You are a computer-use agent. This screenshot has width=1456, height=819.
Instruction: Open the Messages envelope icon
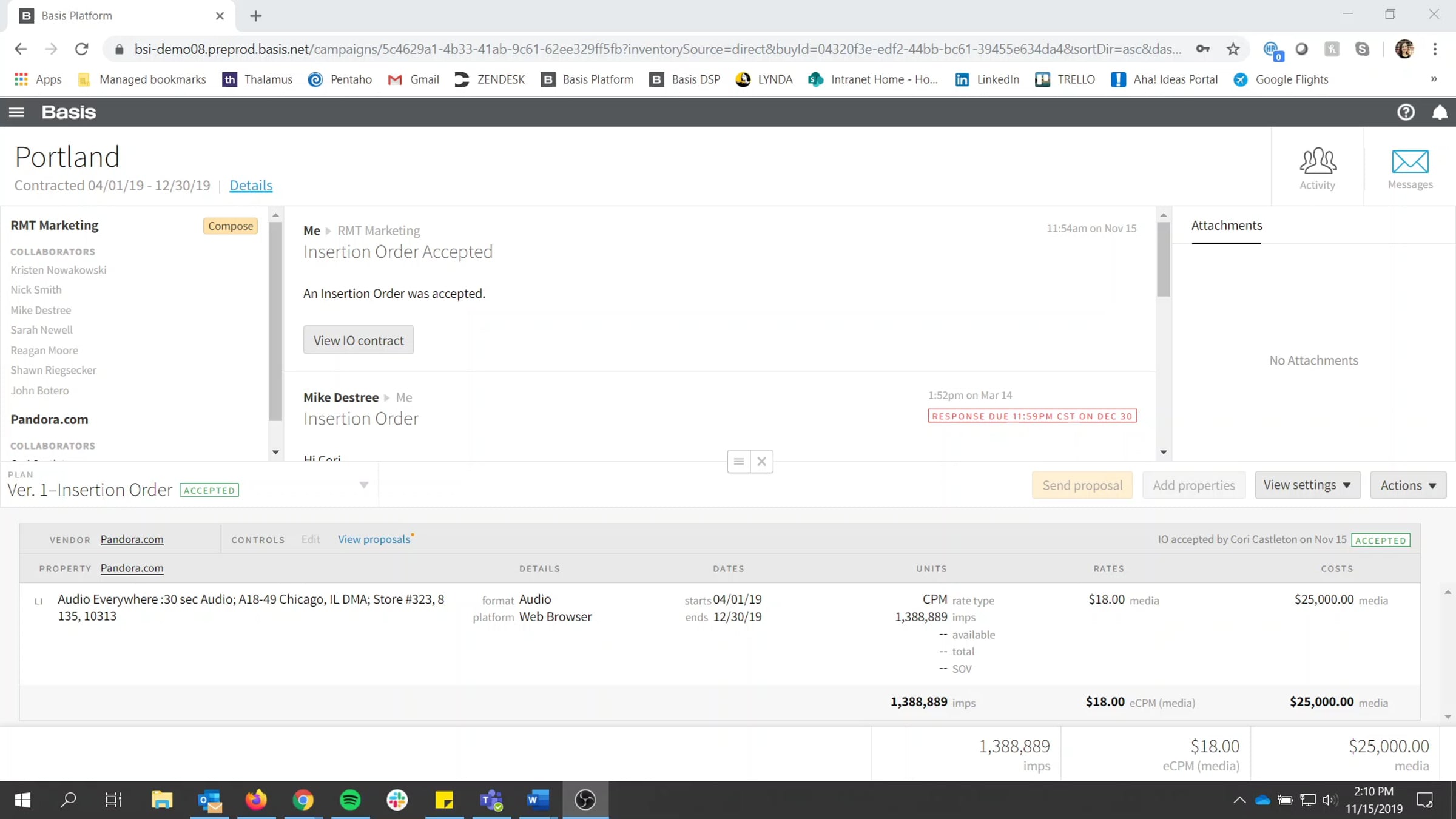pos(1410,162)
